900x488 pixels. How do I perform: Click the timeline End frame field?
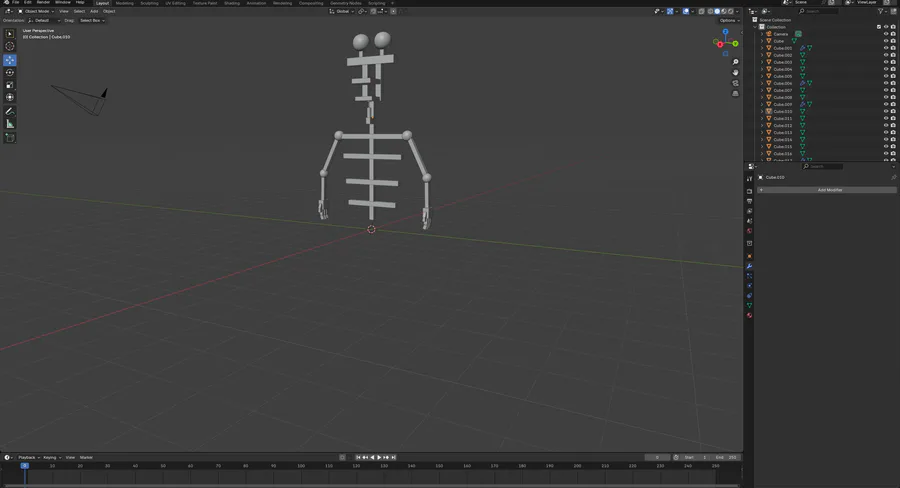tap(726, 458)
